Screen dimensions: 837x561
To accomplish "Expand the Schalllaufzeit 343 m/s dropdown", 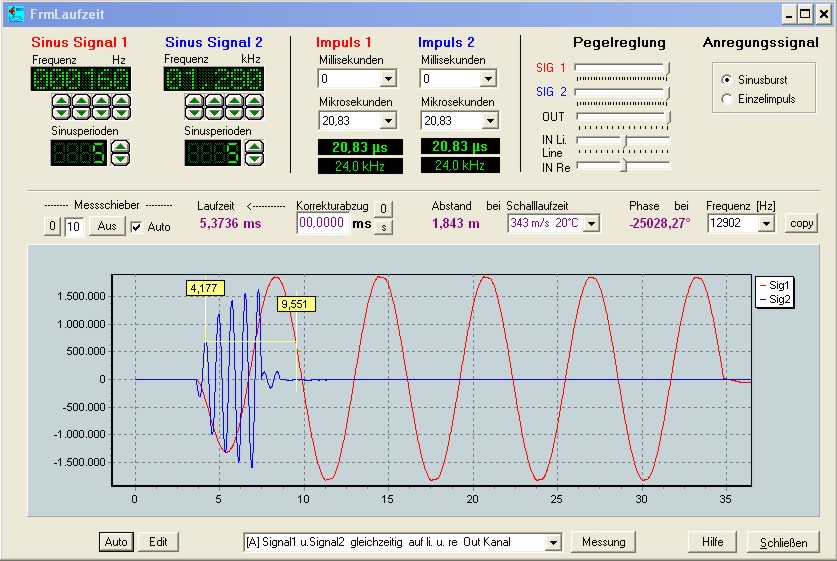I will [x=591, y=223].
